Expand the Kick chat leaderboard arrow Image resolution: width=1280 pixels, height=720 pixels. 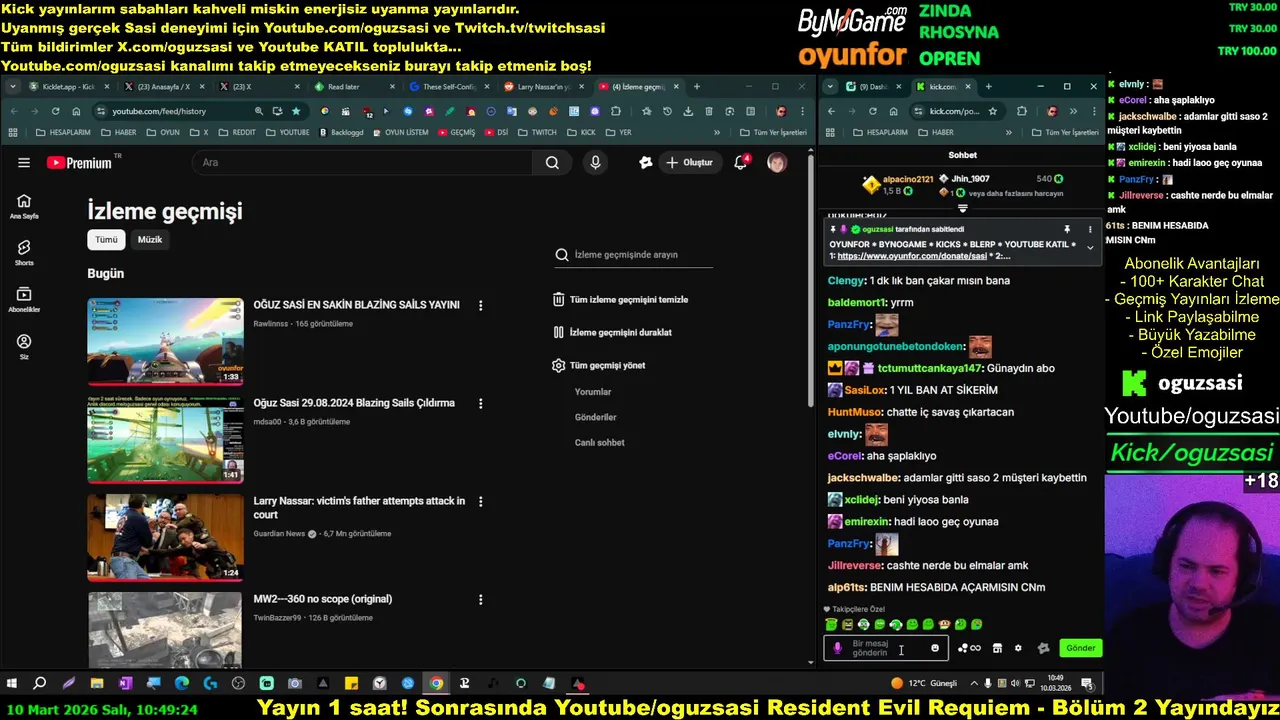[x=962, y=209]
